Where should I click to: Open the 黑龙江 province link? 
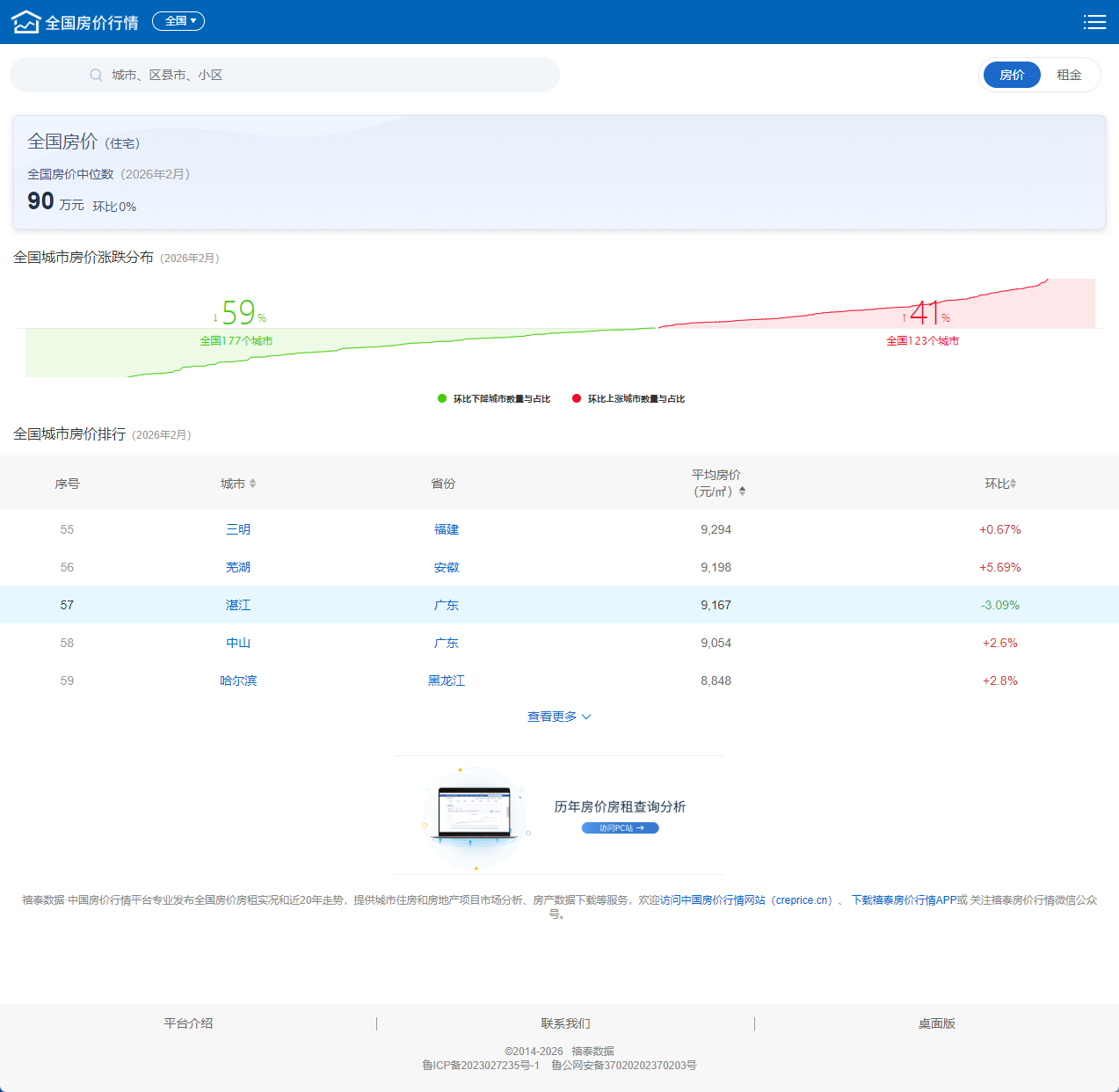pyautogui.click(x=446, y=681)
